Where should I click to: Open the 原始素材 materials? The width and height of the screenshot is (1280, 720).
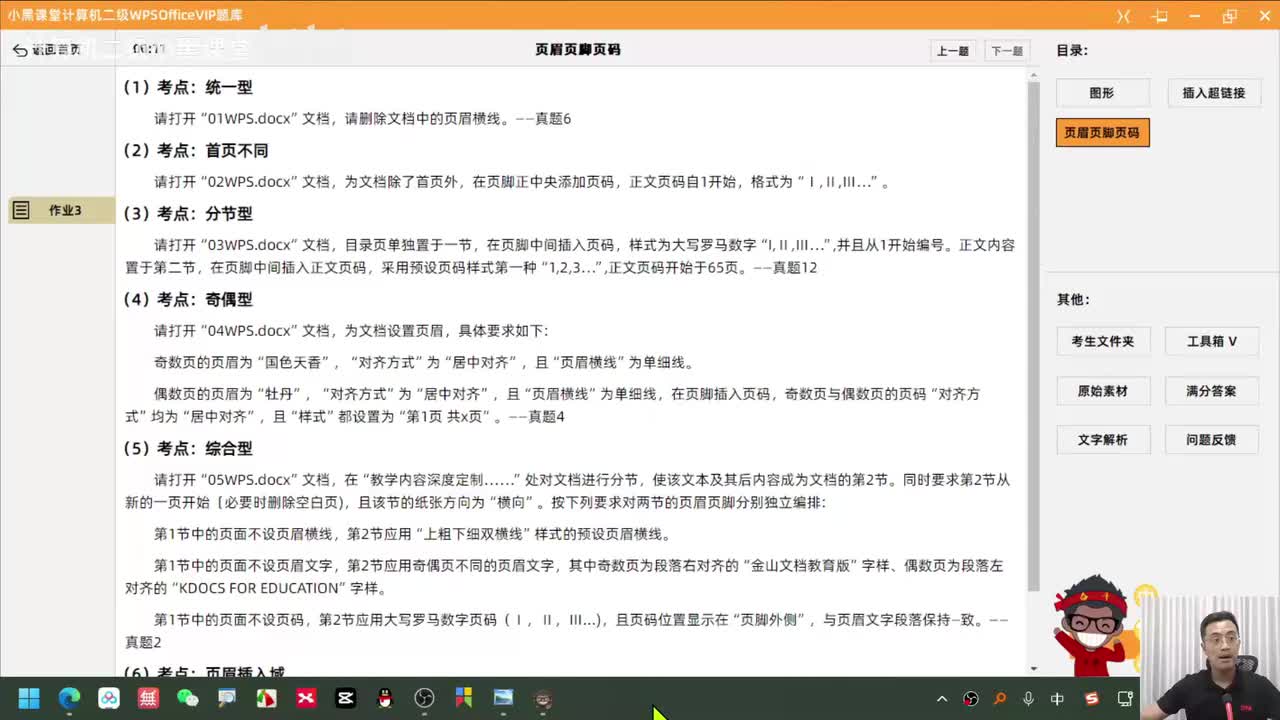1103,391
